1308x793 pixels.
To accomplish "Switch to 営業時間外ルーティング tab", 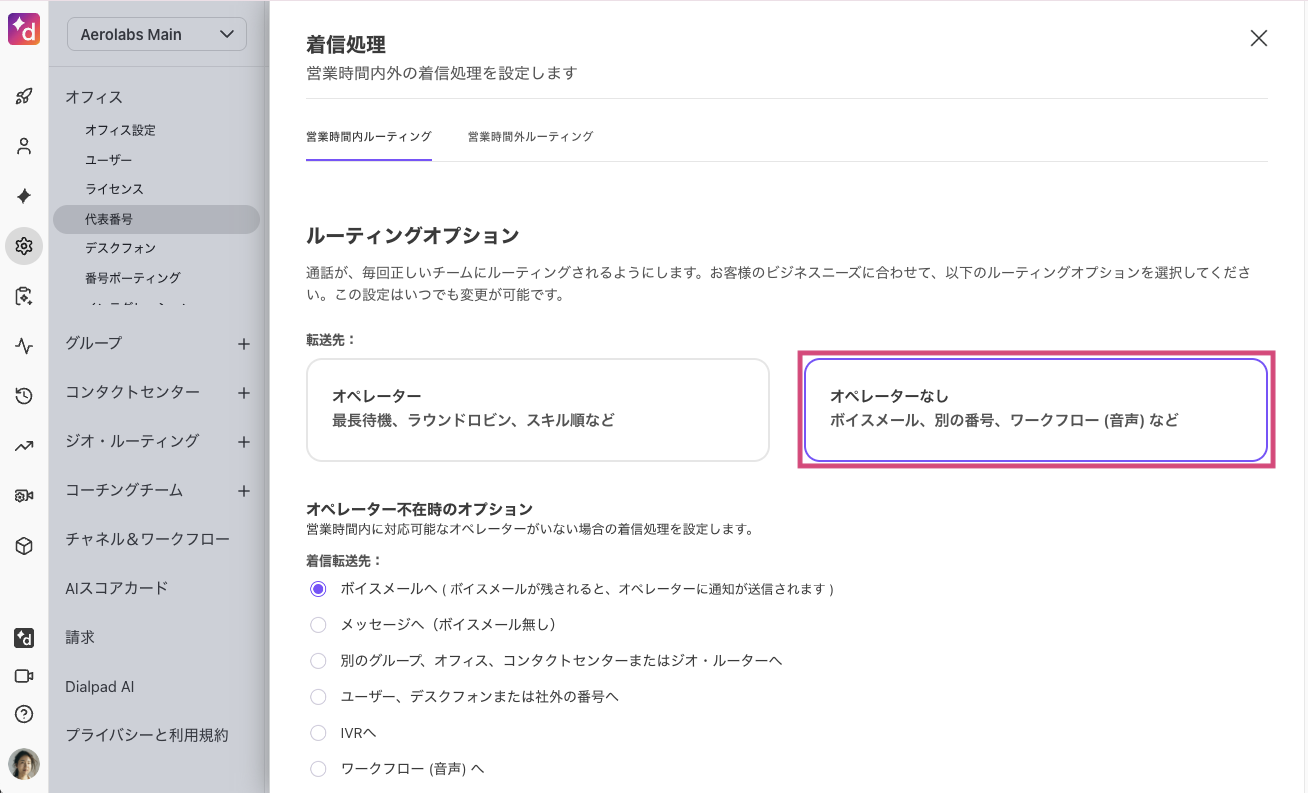I will click(530, 137).
